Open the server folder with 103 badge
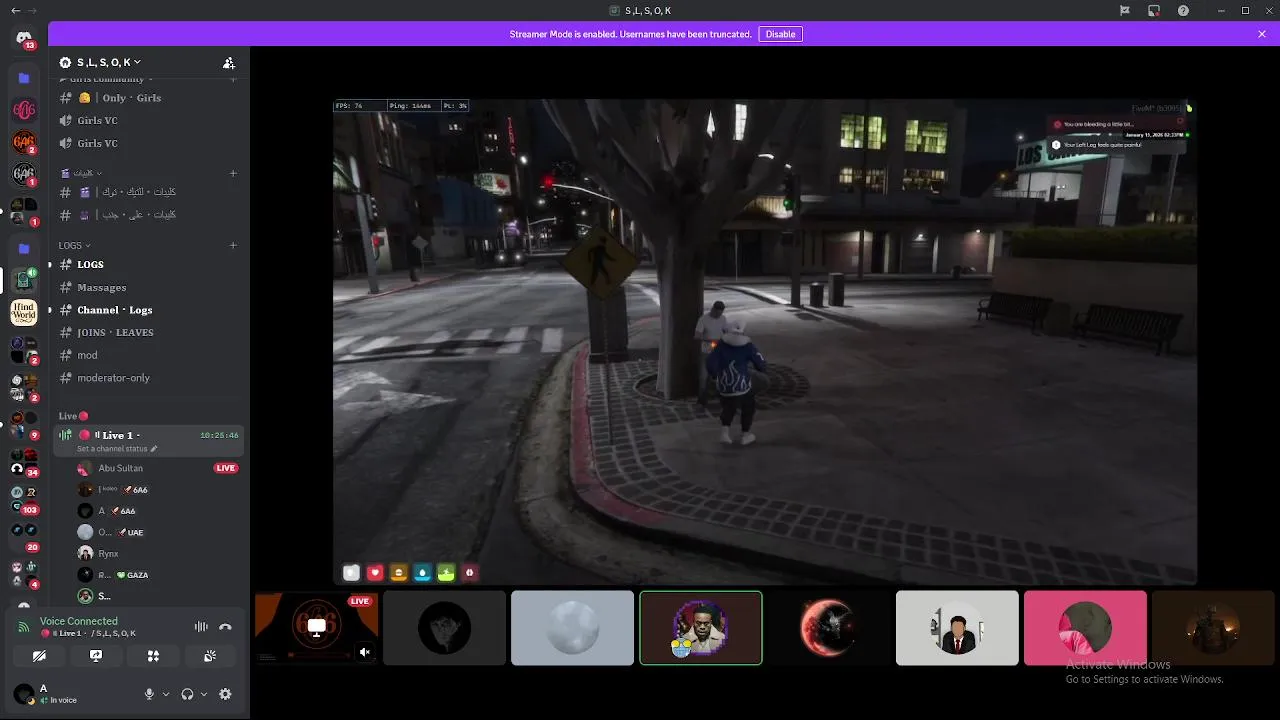 point(24,499)
